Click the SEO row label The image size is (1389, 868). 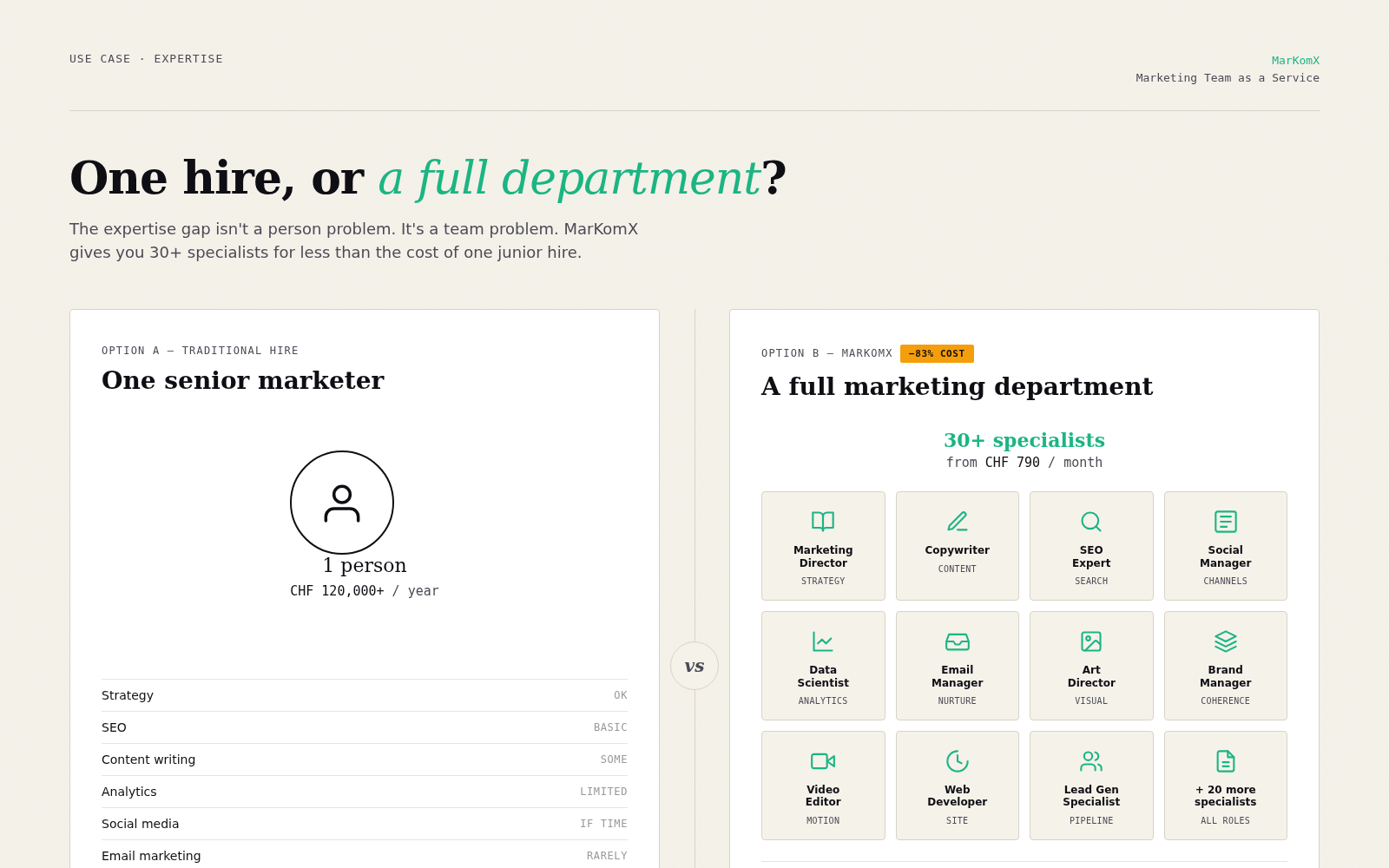114,727
